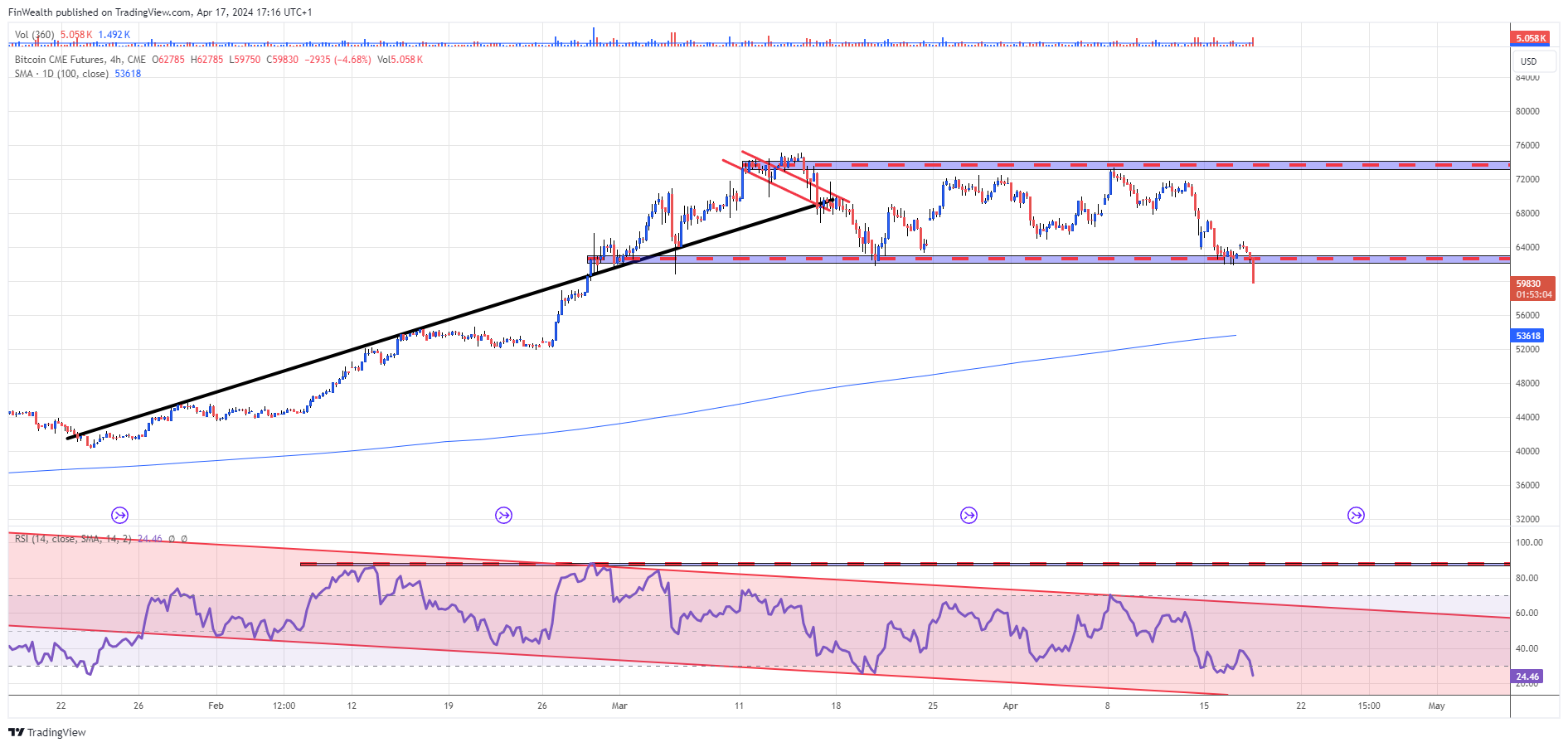Image resolution: width=1568 pixels, height=747 pixels.
Task: Click the L59750 low value in legend
Action: coord(245,60)
